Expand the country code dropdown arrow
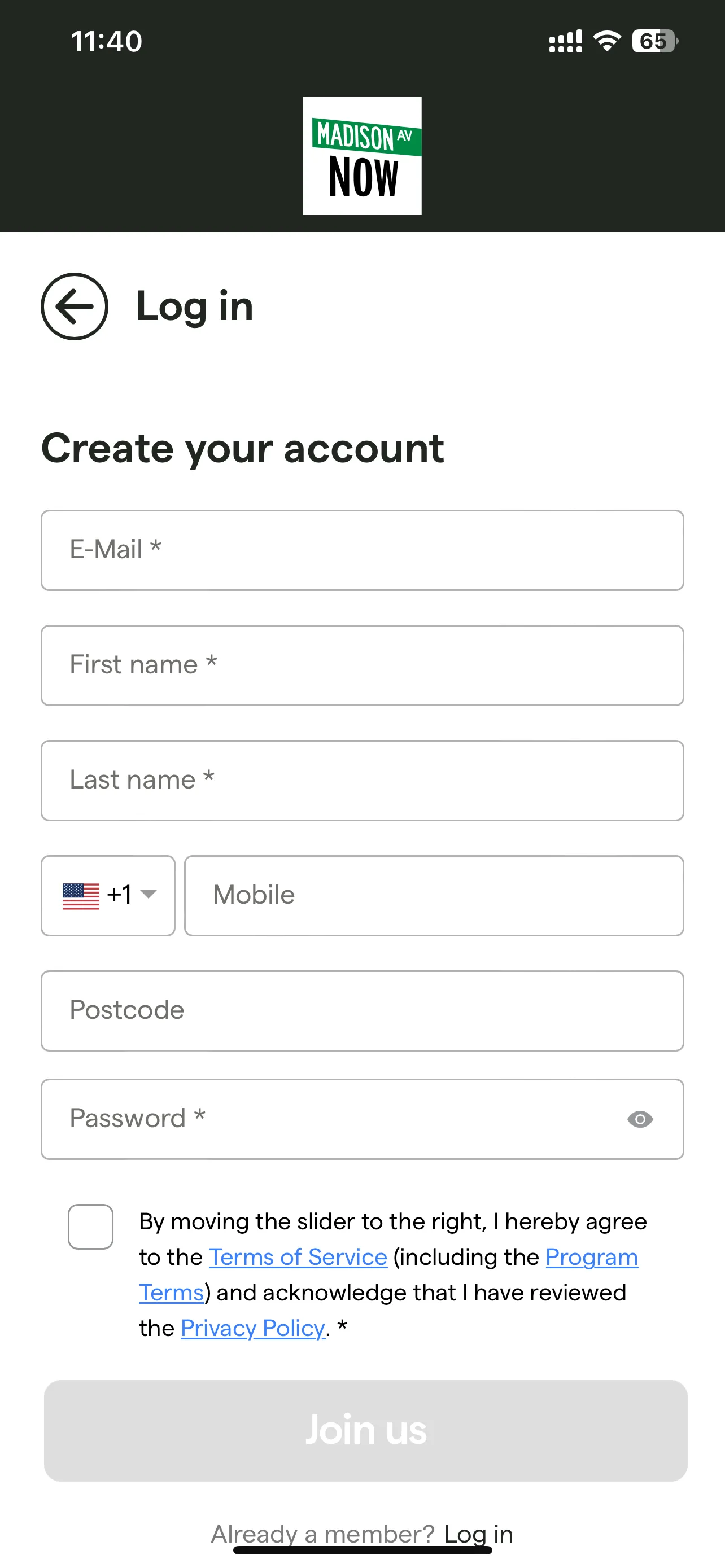 click(148, 894)
